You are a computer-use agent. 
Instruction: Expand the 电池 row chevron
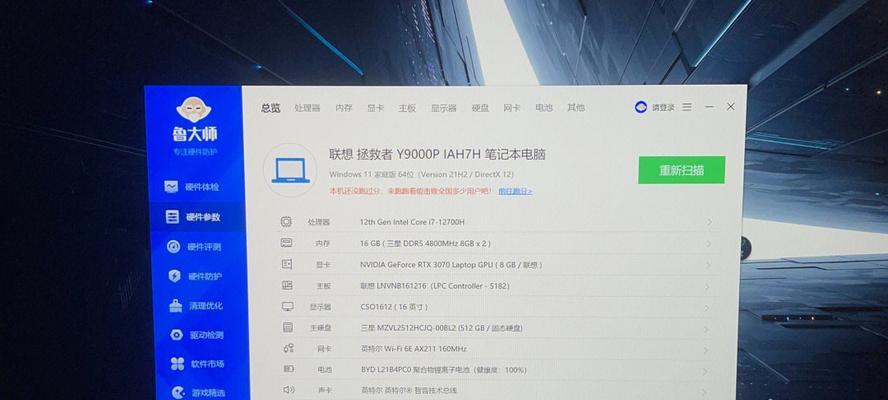706,371
